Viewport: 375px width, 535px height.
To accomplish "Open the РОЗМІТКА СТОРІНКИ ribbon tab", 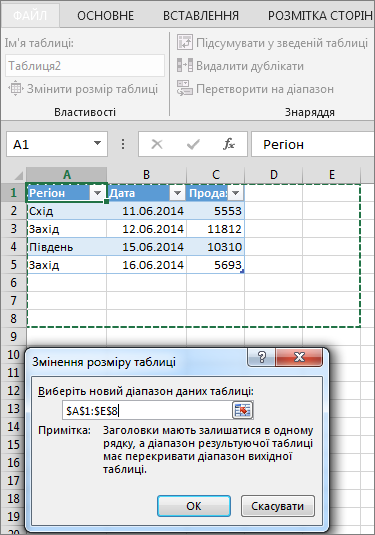I will [319, 16].
